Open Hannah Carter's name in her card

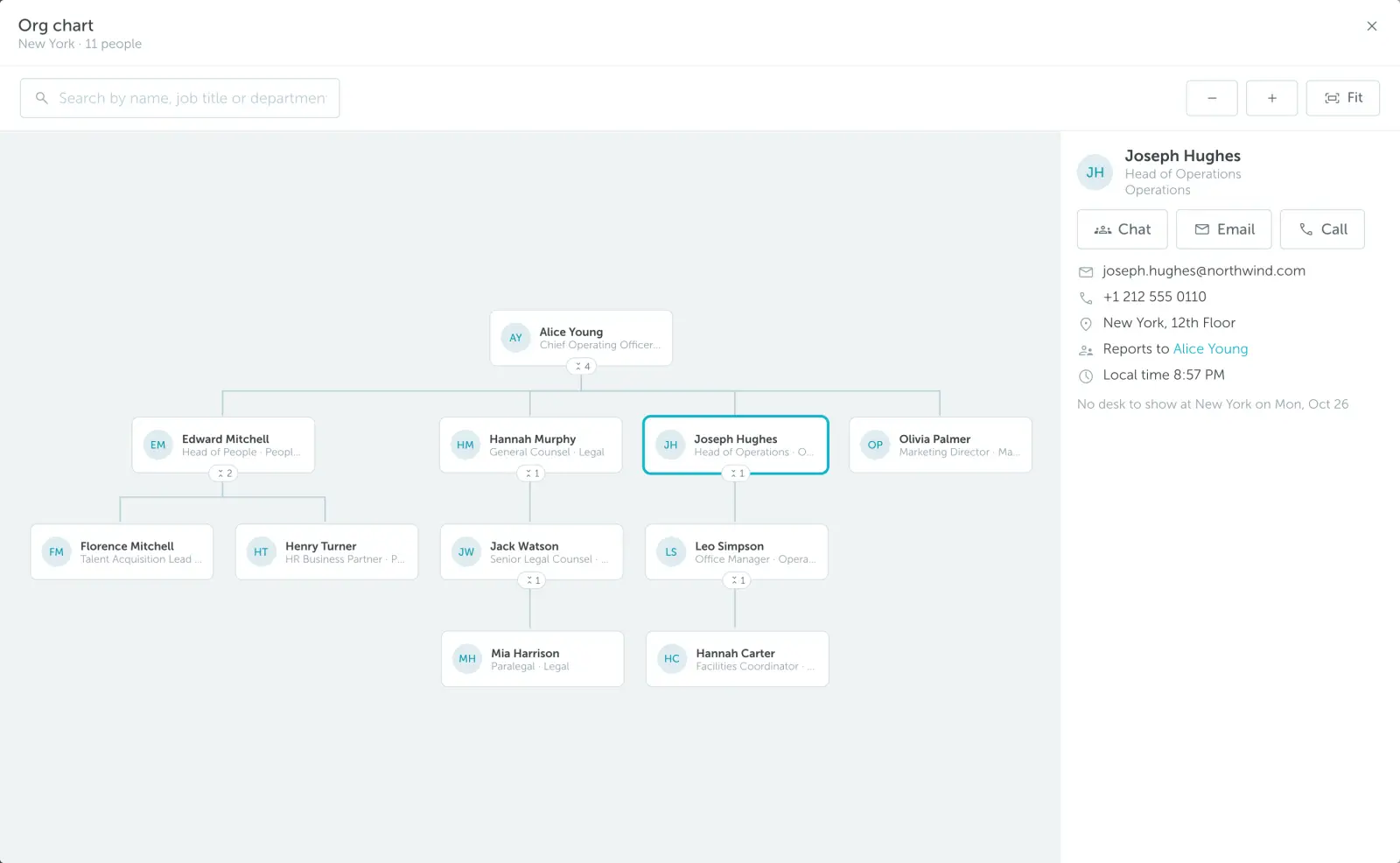[x=735, y=653]
